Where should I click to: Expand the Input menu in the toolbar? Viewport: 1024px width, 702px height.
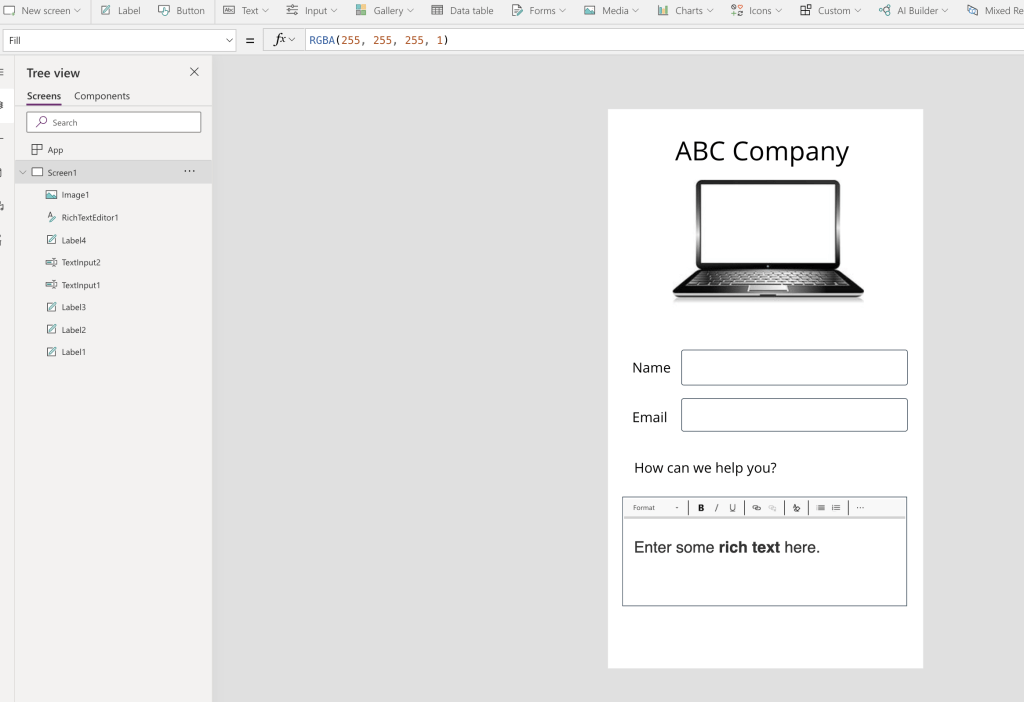[x=312, y=11]
